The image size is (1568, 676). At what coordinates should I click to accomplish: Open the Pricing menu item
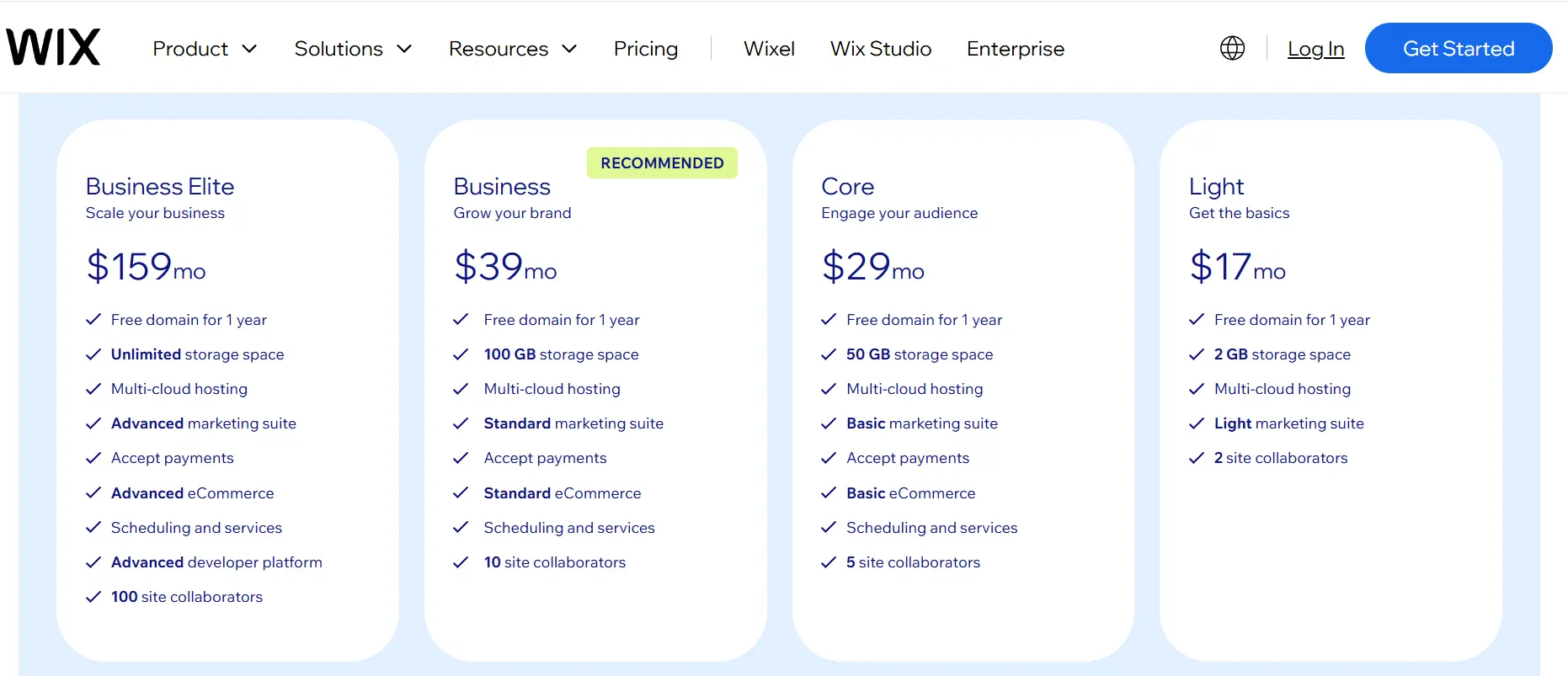point(646,48)
